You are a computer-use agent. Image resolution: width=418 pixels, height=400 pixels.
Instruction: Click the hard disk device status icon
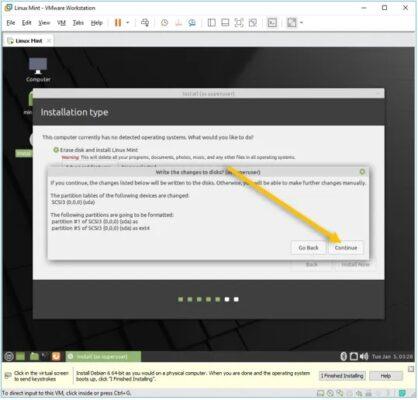coord(321,393)
